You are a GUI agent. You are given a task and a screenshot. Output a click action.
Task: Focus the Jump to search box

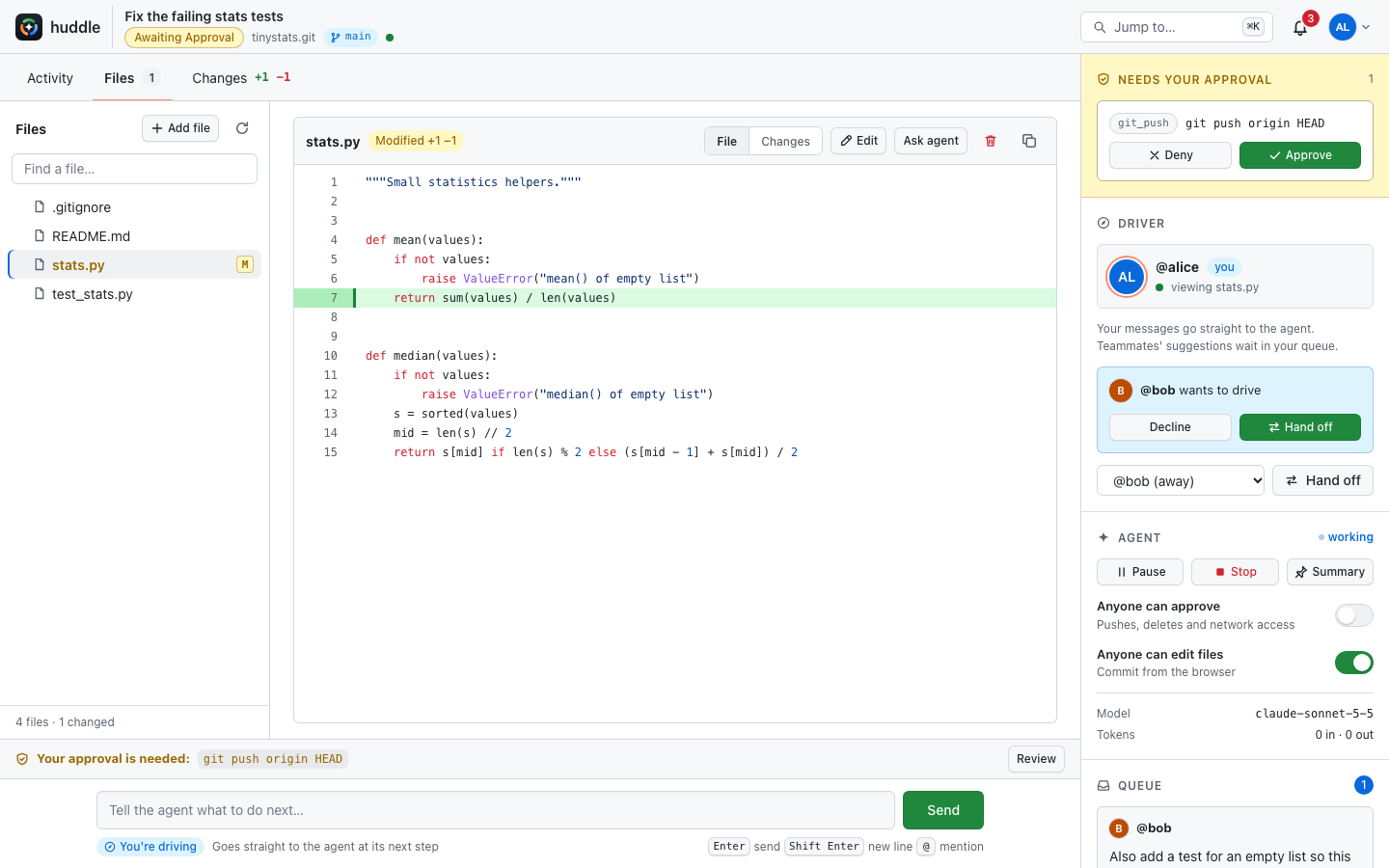(1177, 27)
